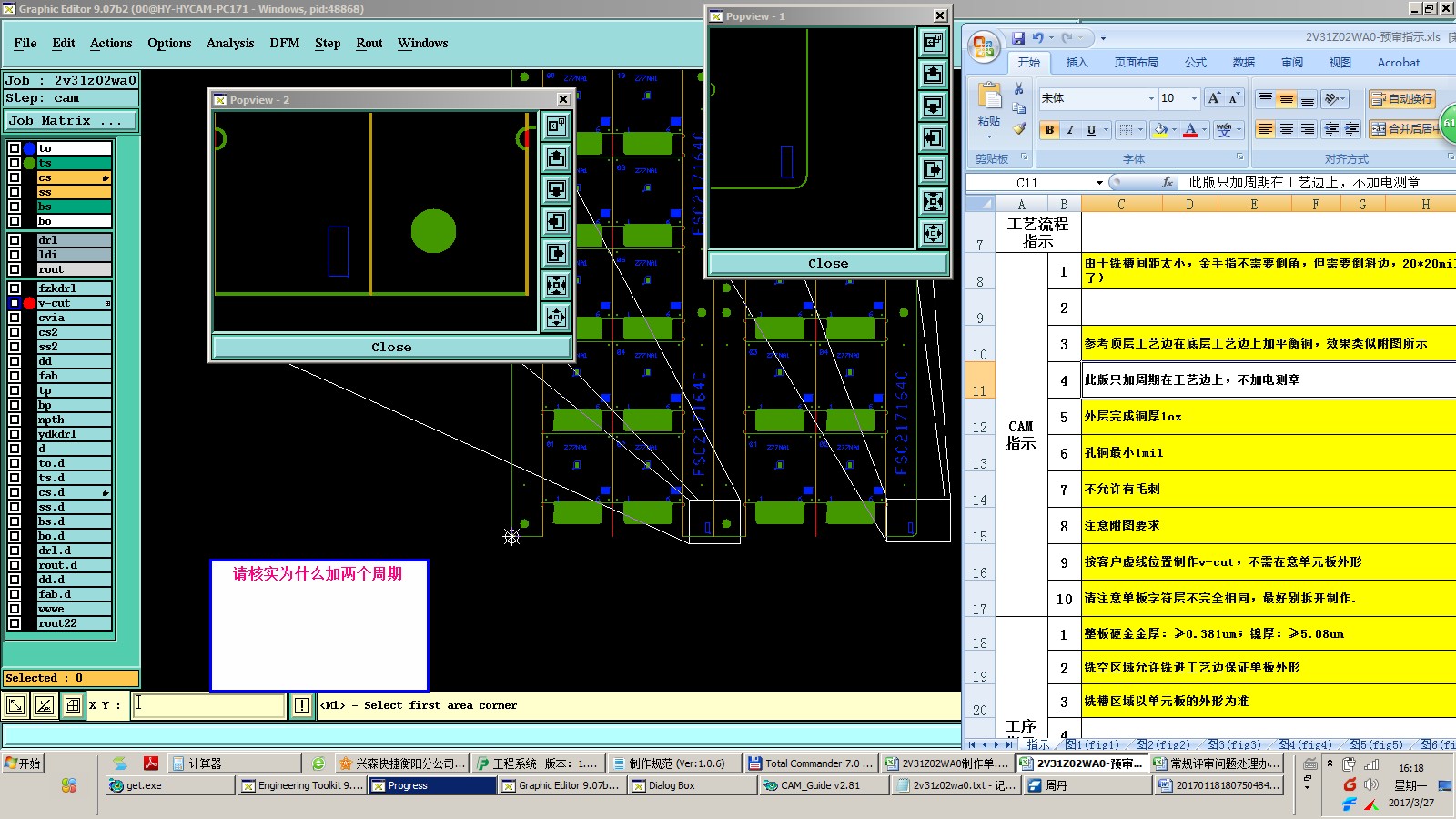Viewport: 1456px width, 819px height.
Task: Click the Format Painter brush icon
Action: (1019, 129)
